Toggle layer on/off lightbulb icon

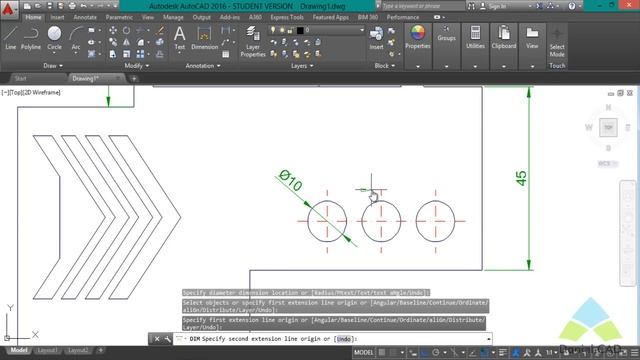pos(273,30)
